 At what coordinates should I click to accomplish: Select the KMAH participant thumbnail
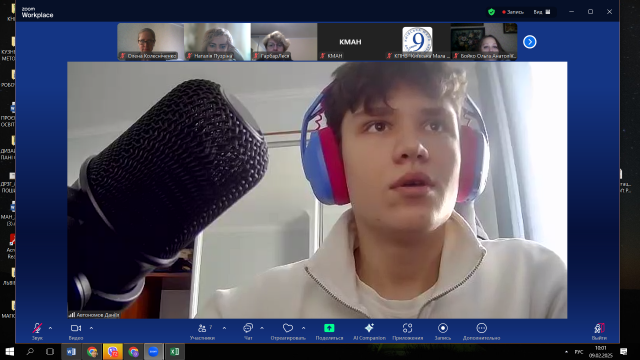(350, 42)
